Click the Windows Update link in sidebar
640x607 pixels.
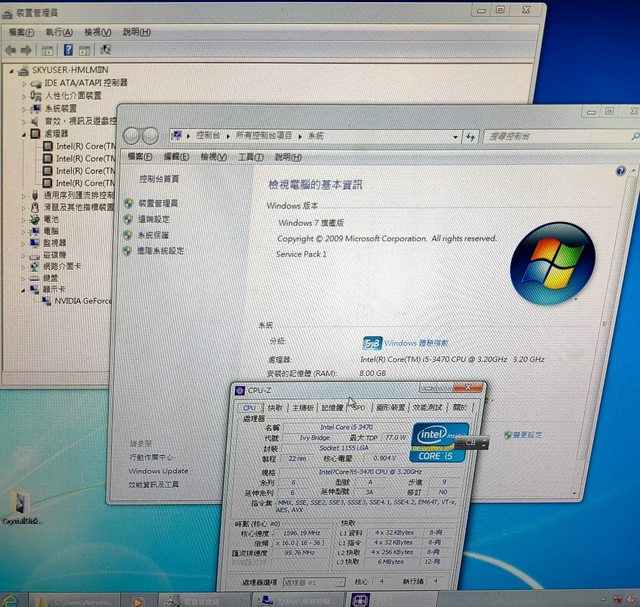tap(158, 470)
